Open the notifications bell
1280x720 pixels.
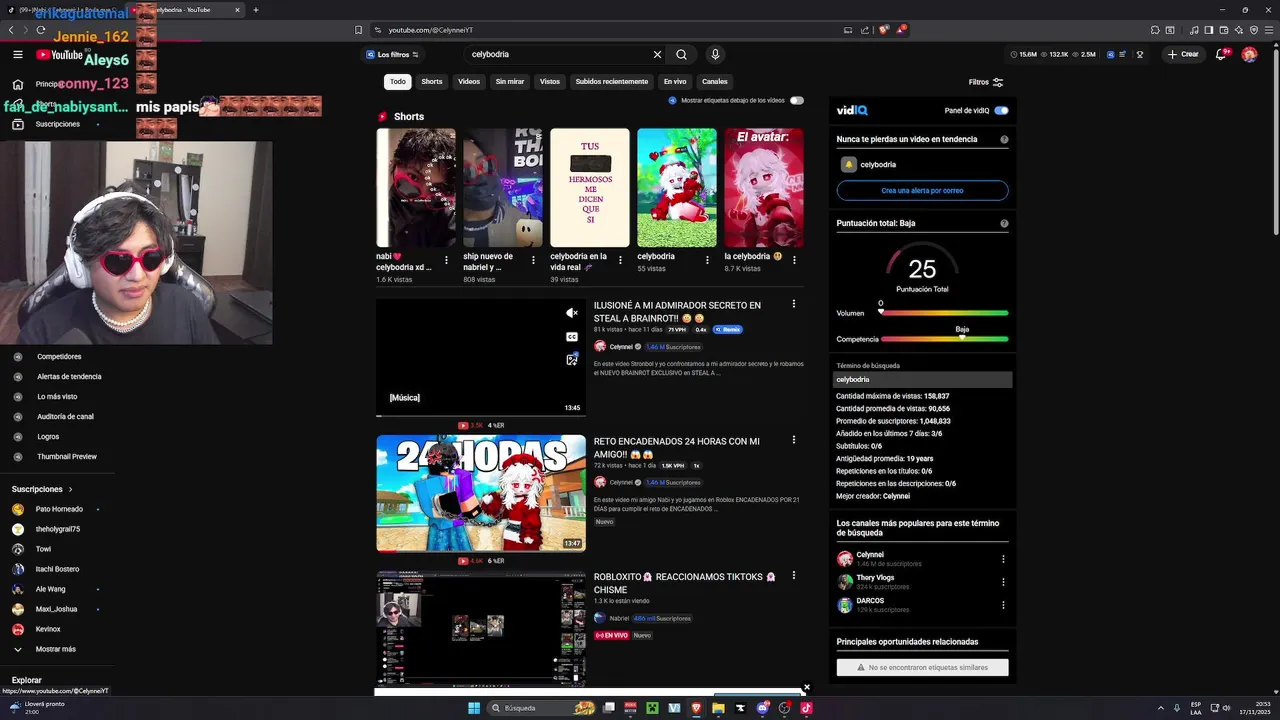[1221, 54]
